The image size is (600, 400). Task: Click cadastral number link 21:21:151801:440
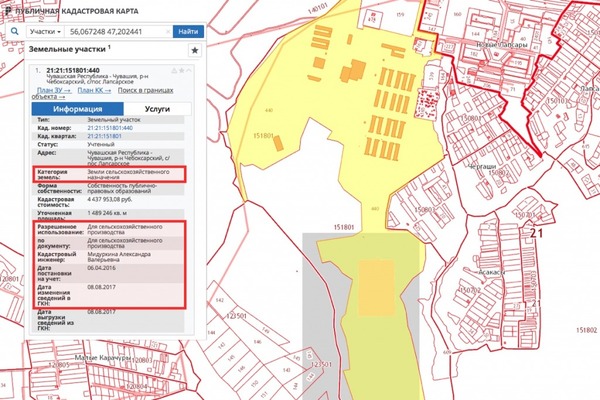click(114, 128)
